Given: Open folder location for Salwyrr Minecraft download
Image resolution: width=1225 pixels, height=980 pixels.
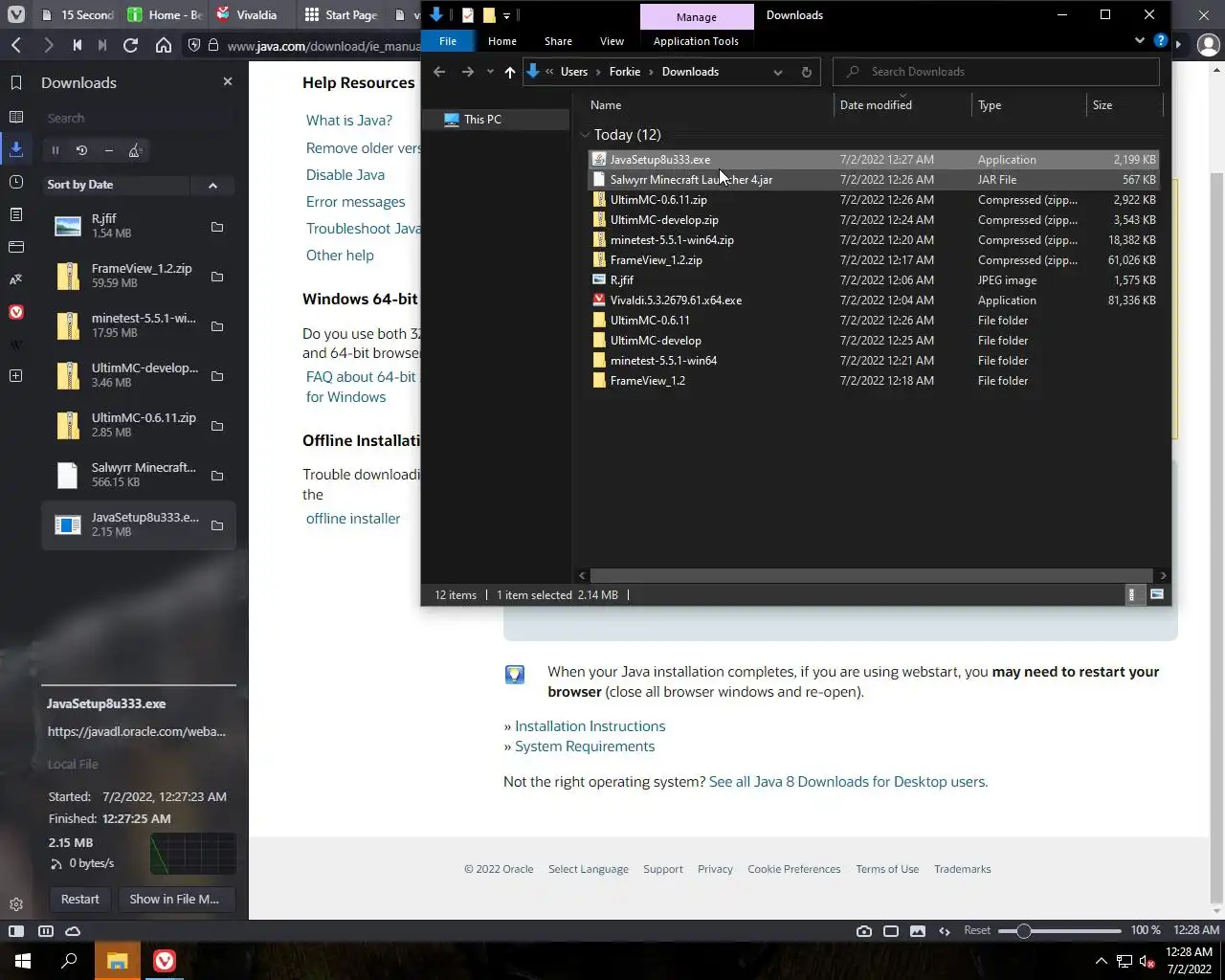Looking at the screenshot, I should click(x=217, y=476).
